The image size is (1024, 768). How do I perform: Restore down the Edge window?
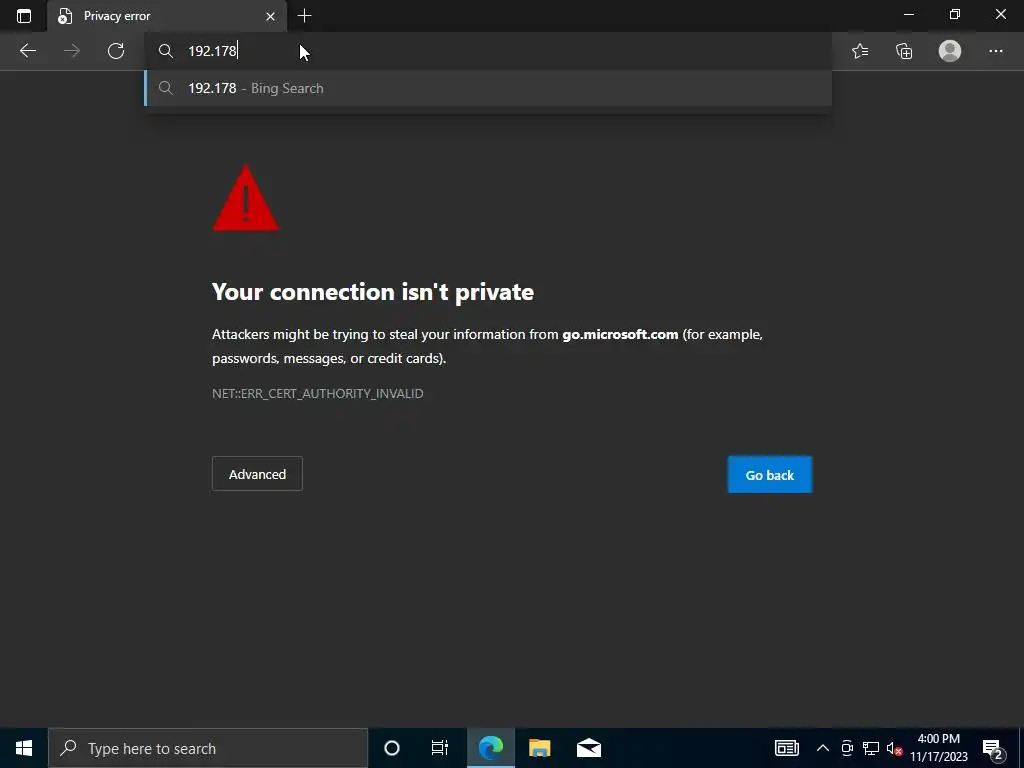click(955, 14)
